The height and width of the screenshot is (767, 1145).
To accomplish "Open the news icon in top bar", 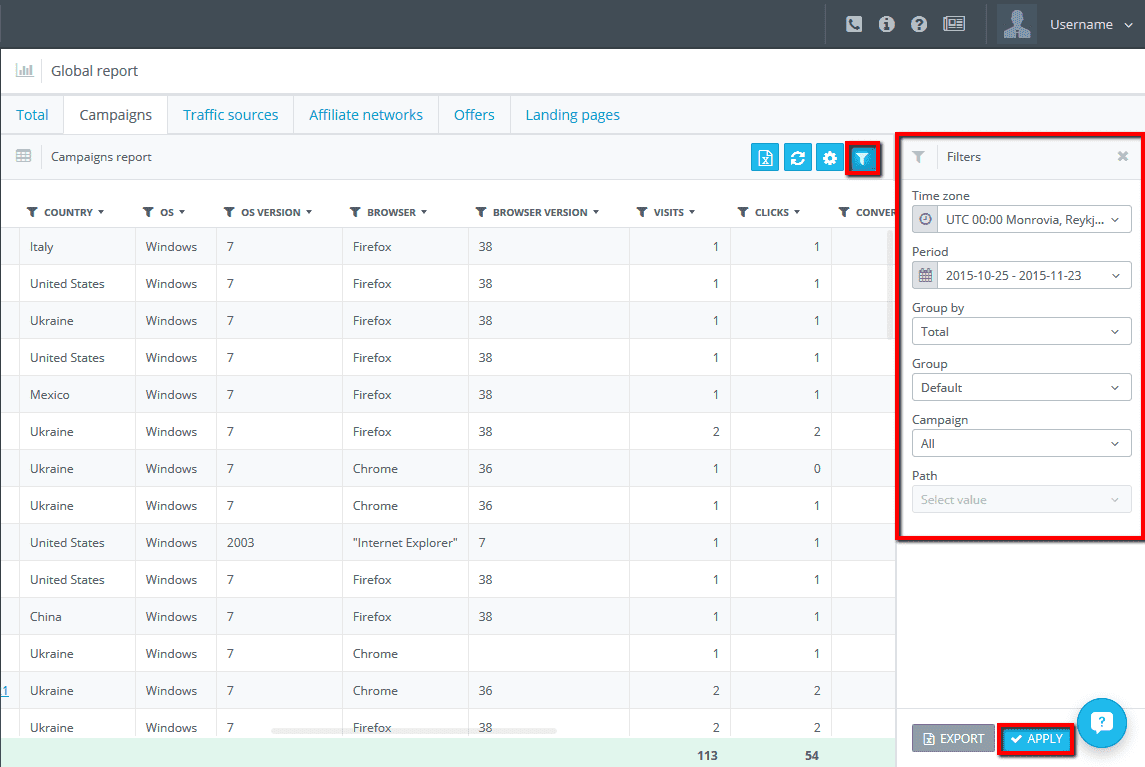I will click(954, 24).
